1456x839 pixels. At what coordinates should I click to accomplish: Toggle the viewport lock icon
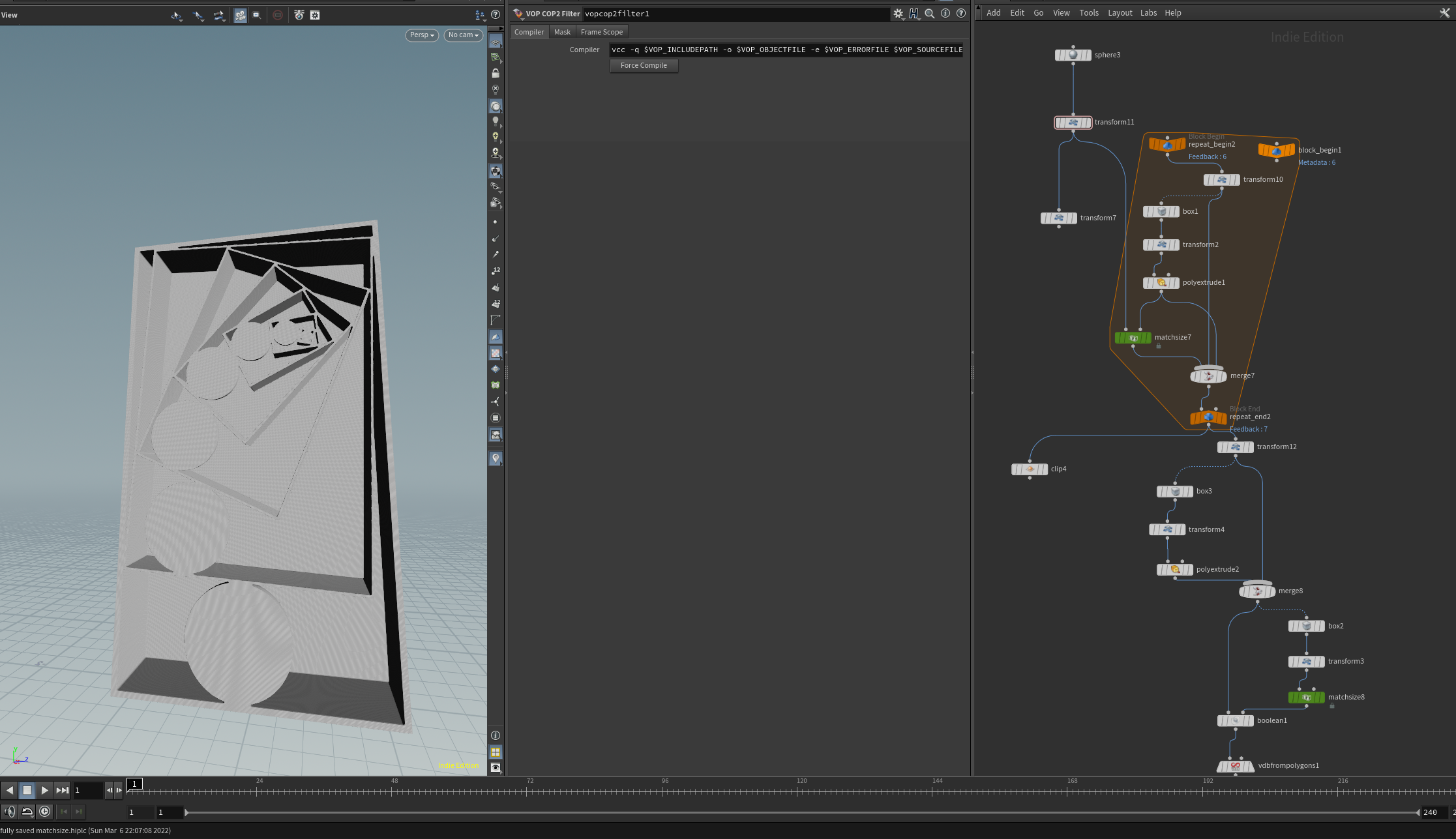click(x=496, y=73)
